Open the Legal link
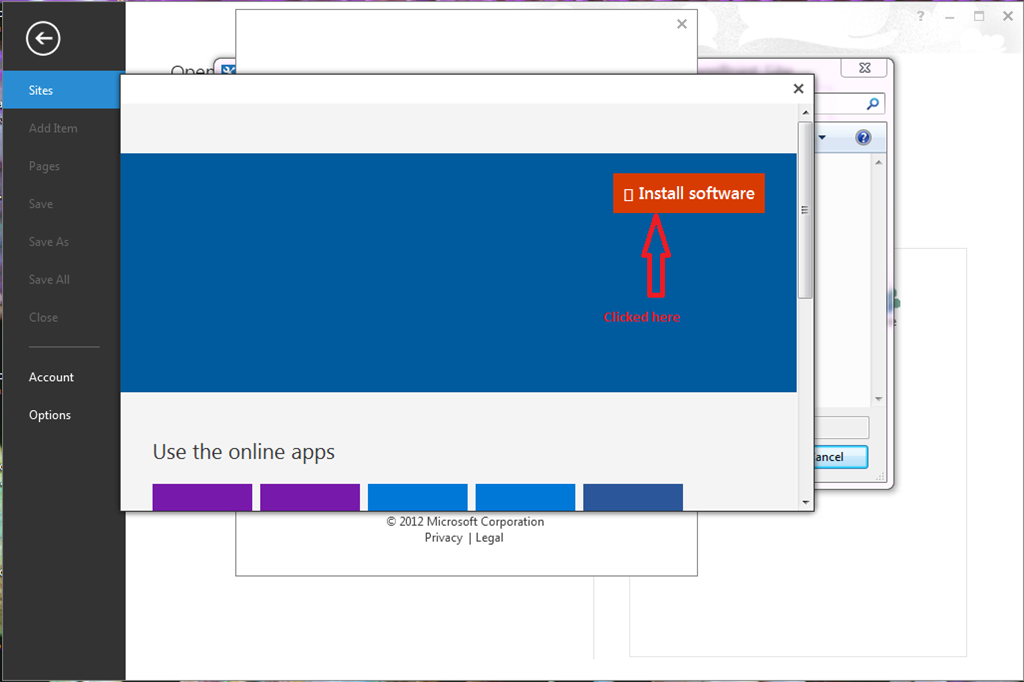The width and height of the screenshot is (1024, 682). coord(489,538)
